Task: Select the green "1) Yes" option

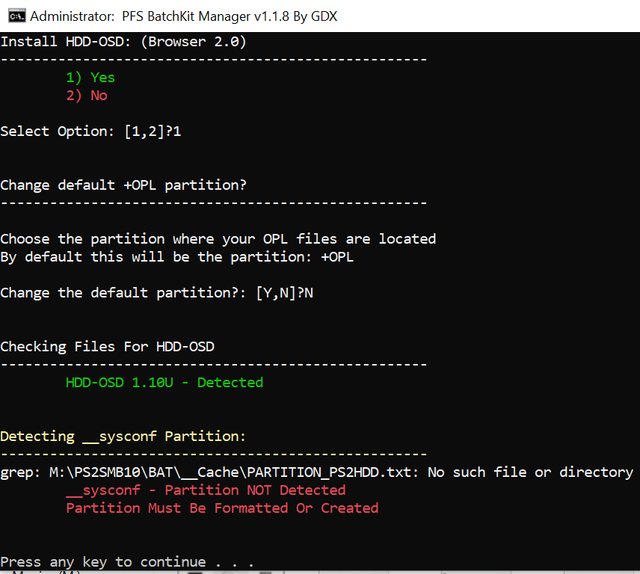Action: pos(91,78)
